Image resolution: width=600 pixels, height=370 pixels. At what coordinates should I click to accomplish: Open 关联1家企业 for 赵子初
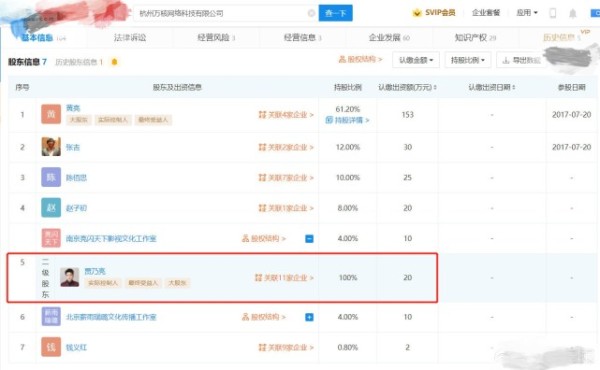[x=286, y=208]
